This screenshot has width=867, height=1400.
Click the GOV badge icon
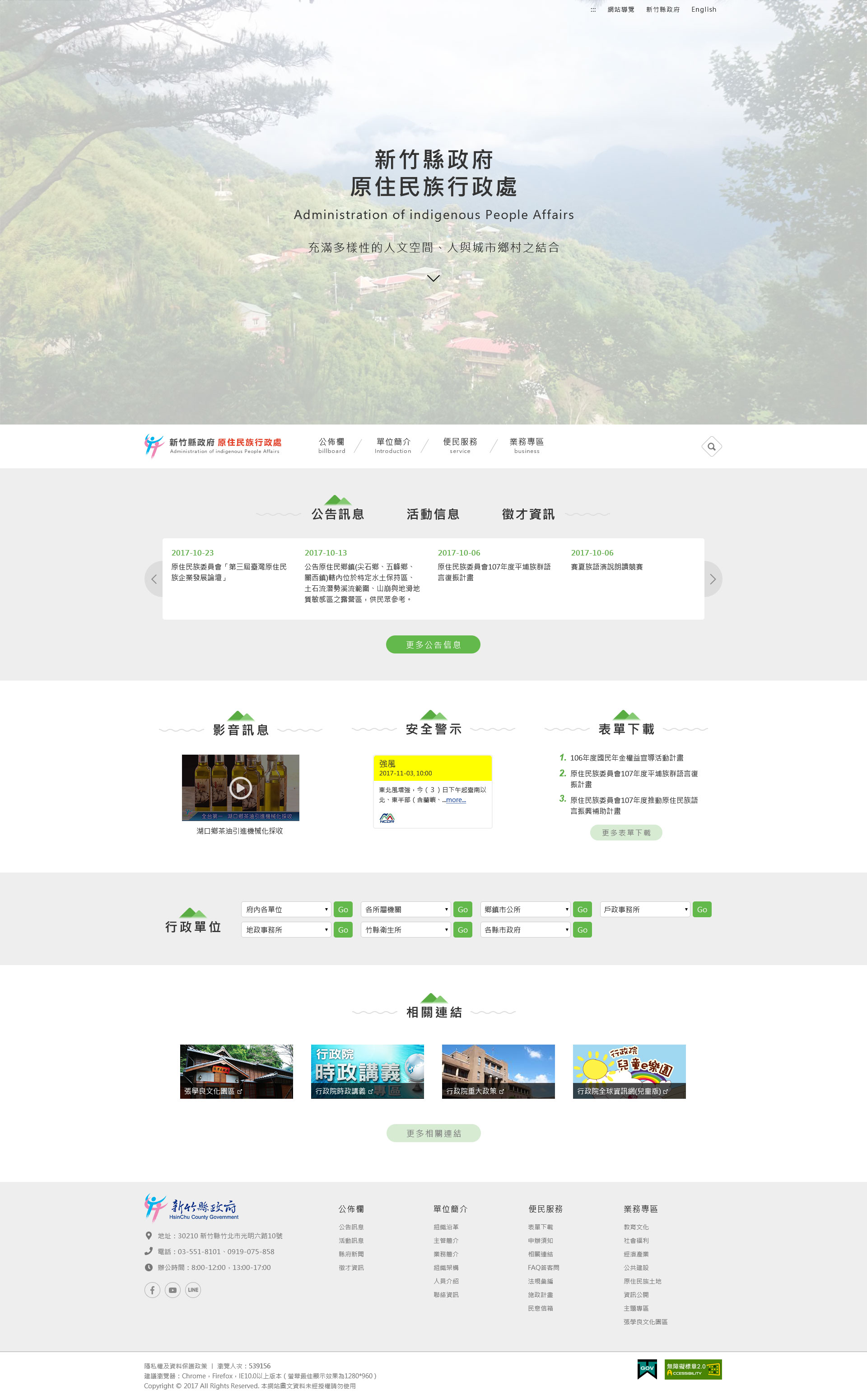pos(647,1369)
